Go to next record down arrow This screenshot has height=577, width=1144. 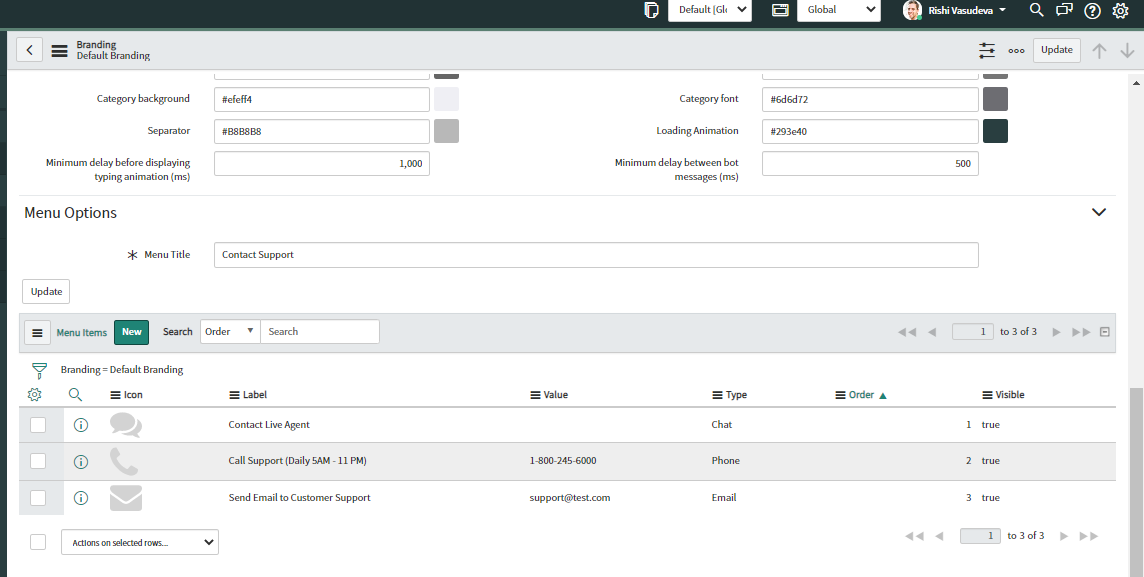tap(1127, 50)
